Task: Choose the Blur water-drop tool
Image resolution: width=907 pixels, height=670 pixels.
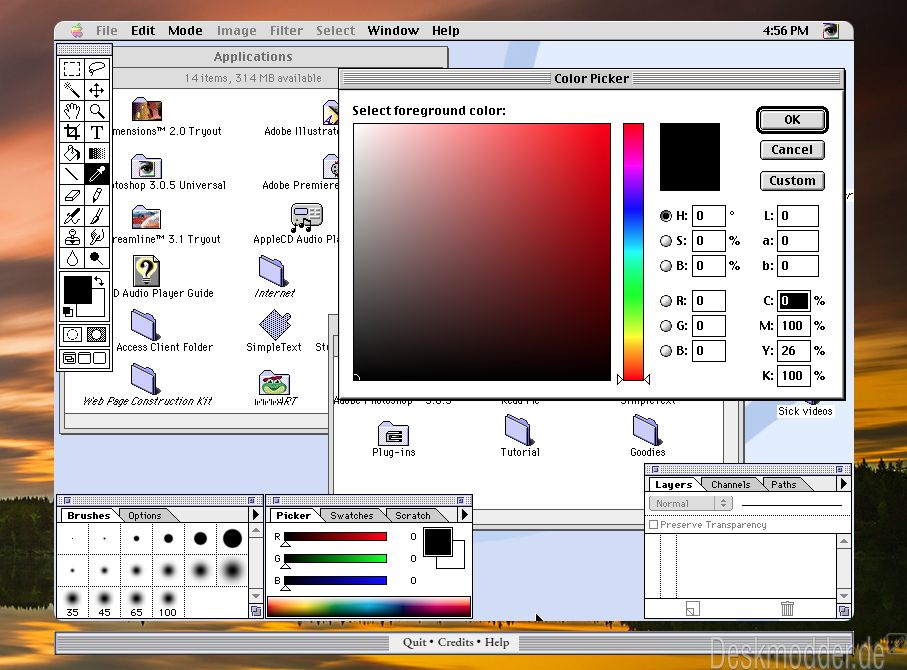Action: tap(72, 258)
